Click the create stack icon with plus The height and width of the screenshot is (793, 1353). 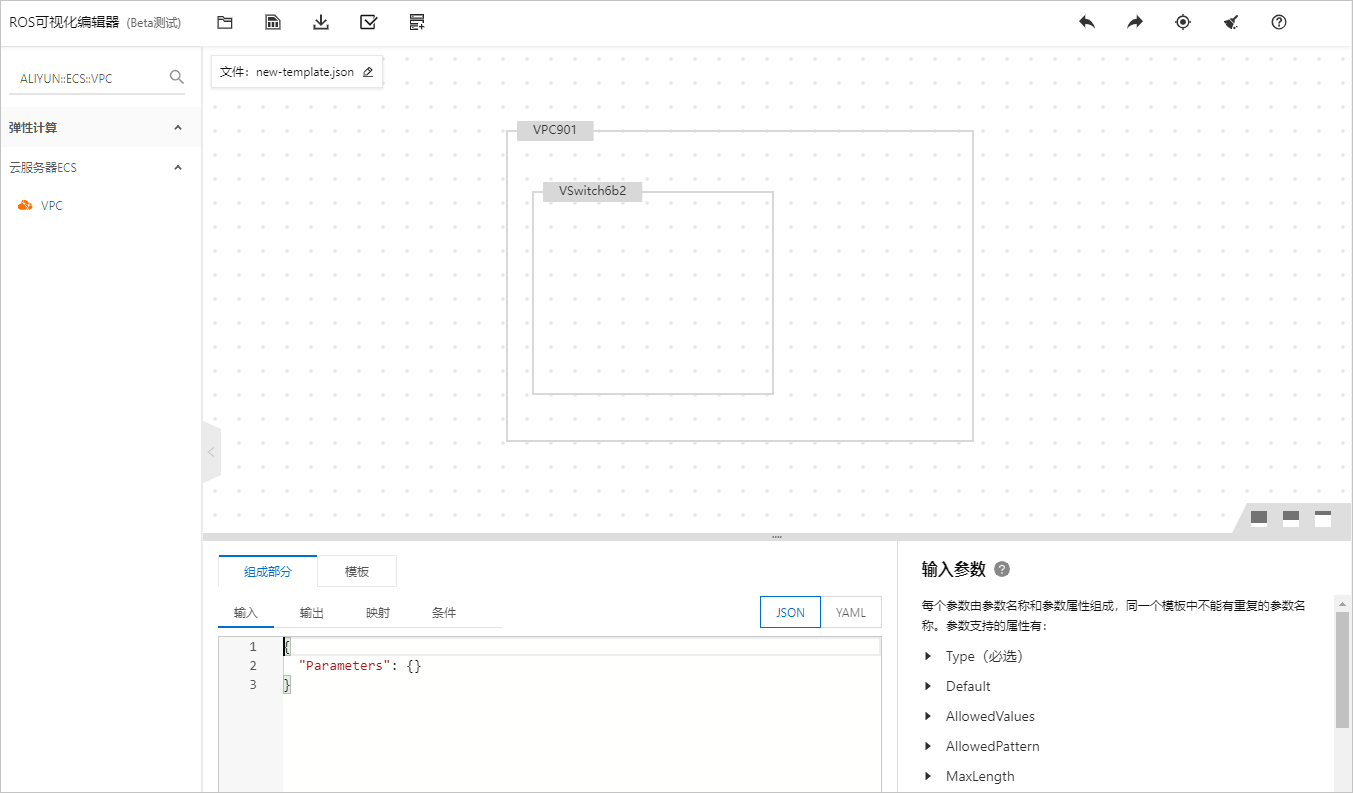[417, 22]
